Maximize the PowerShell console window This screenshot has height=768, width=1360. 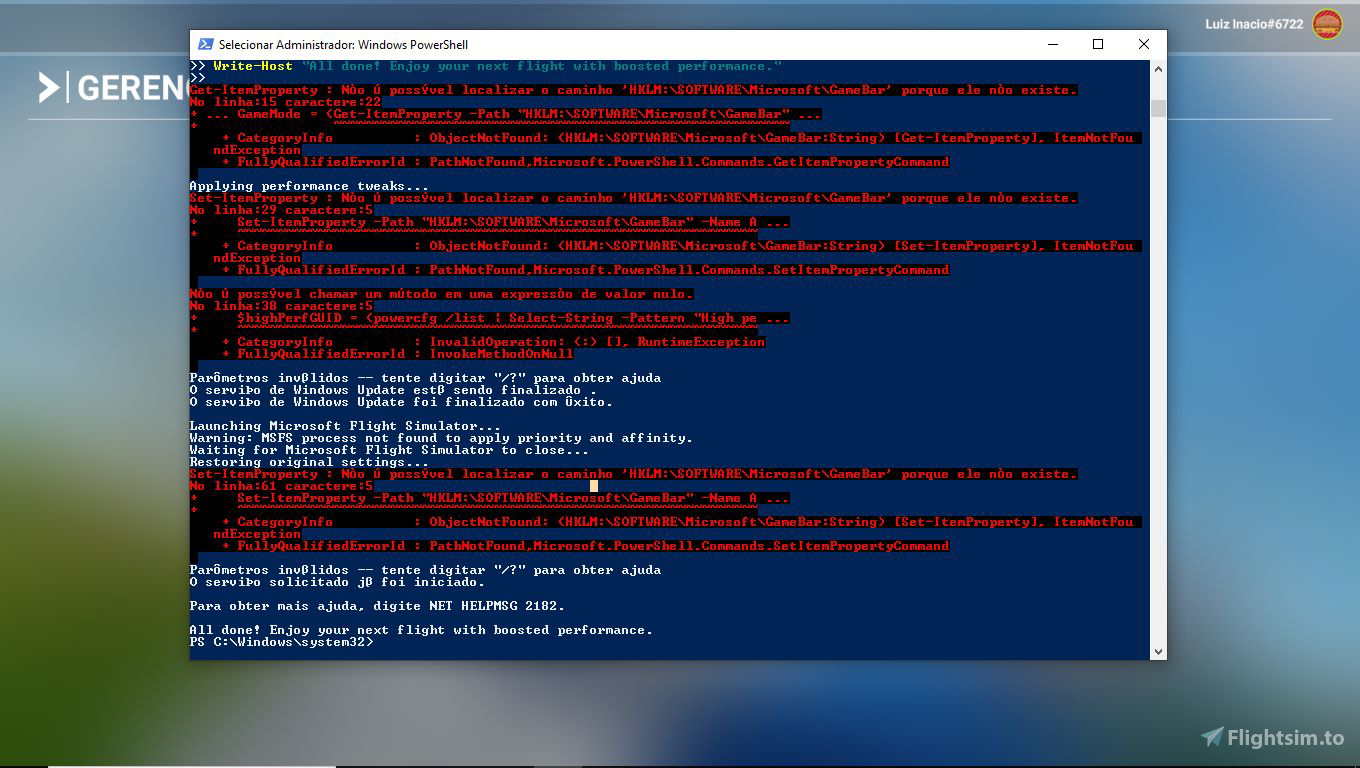(1097, 44)
